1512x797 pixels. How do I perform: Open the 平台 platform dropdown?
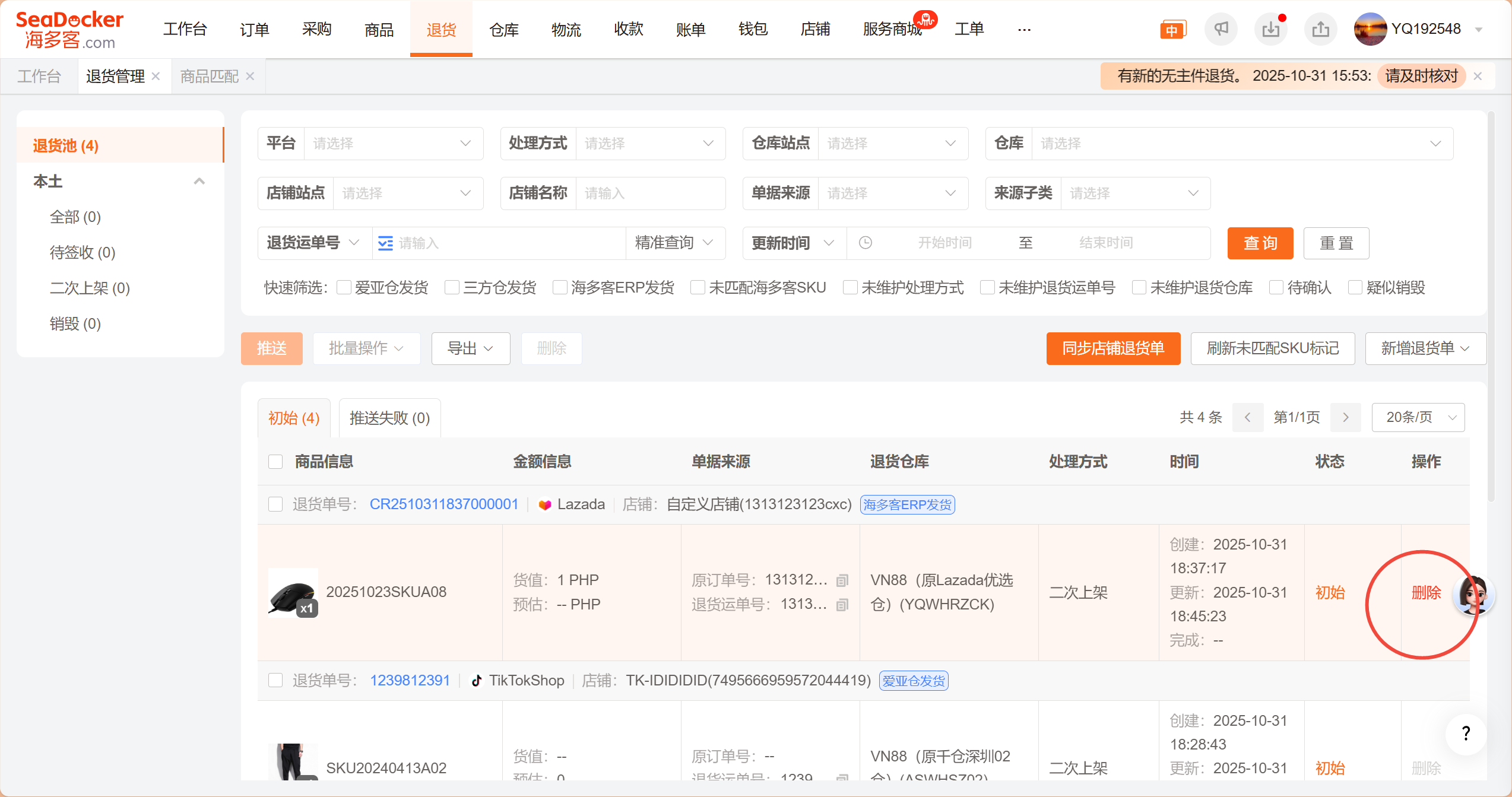[x=393, y=144]
